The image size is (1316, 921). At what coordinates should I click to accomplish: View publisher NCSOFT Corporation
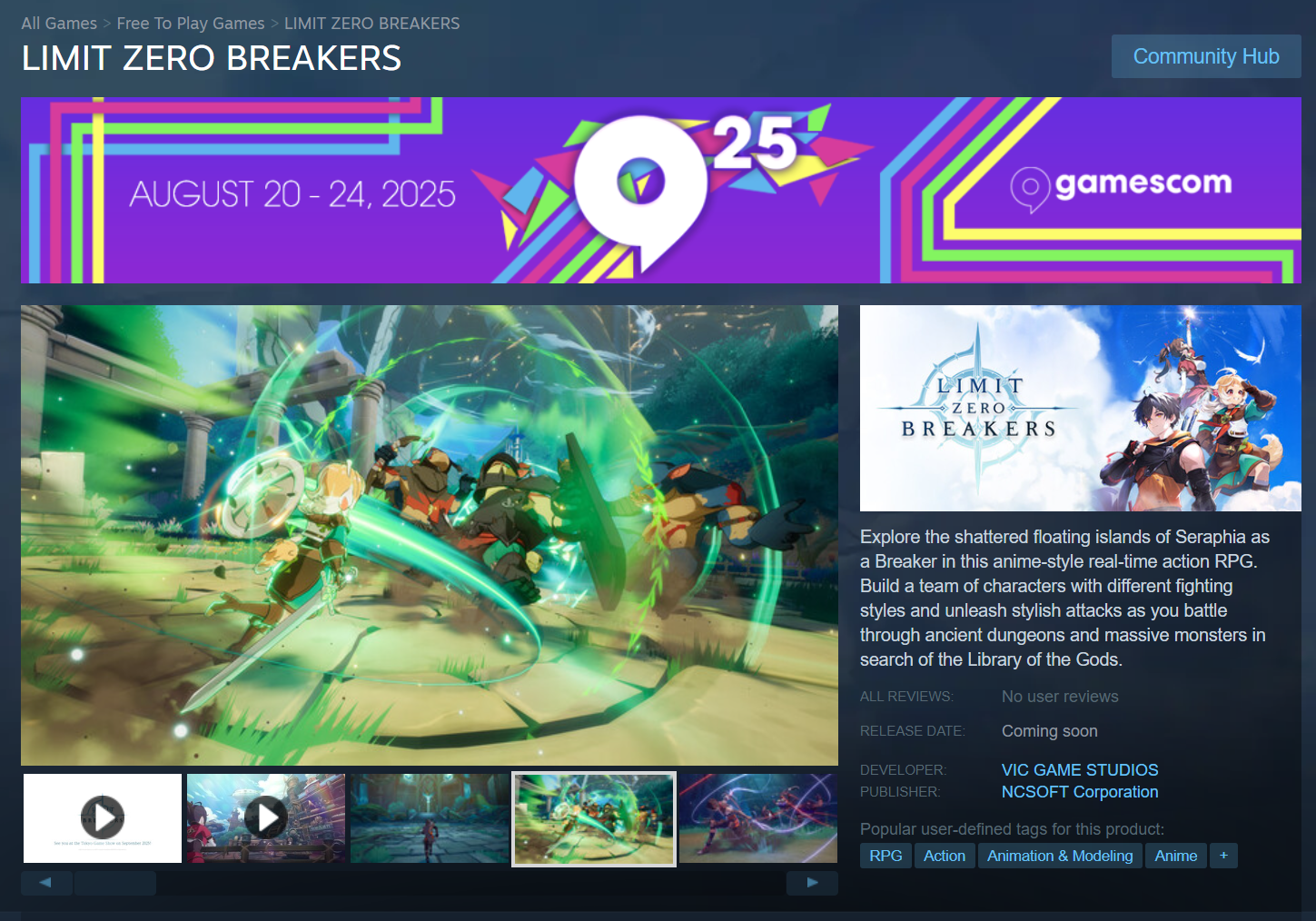1080,792
